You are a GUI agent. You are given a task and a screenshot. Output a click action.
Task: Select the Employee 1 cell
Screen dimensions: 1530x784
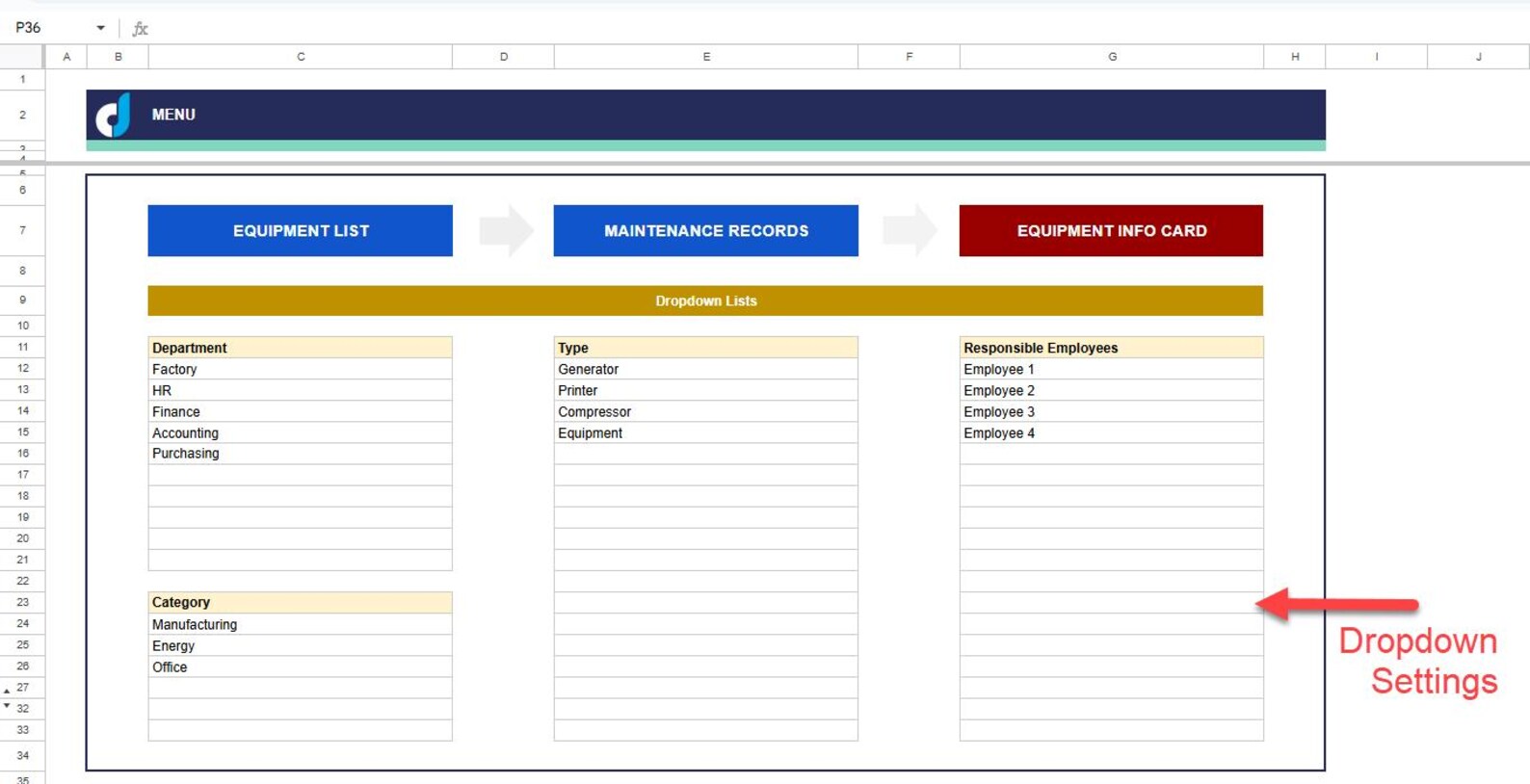tap(1112, 369)
